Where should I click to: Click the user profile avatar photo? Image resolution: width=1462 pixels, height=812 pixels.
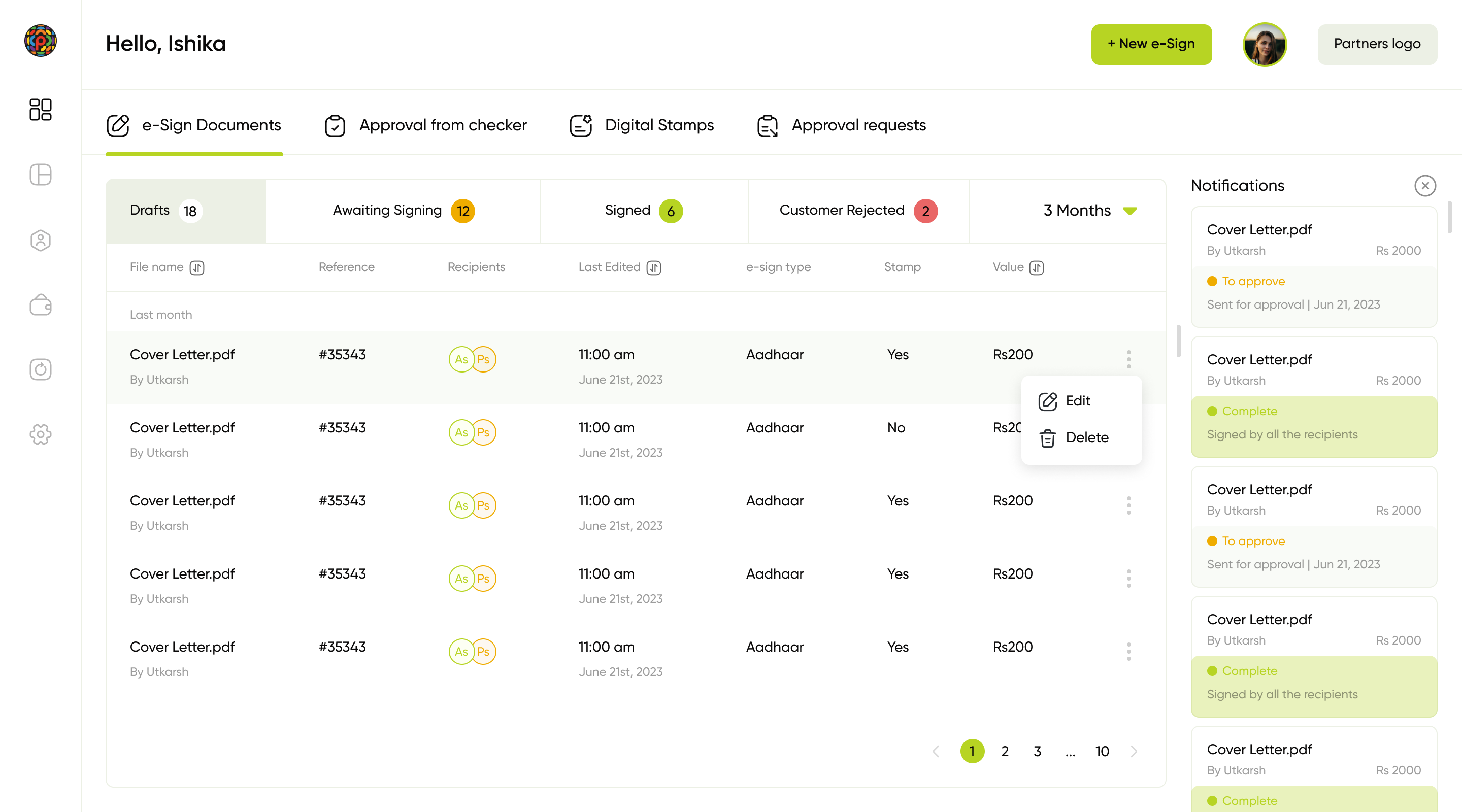coord(1264,44)
